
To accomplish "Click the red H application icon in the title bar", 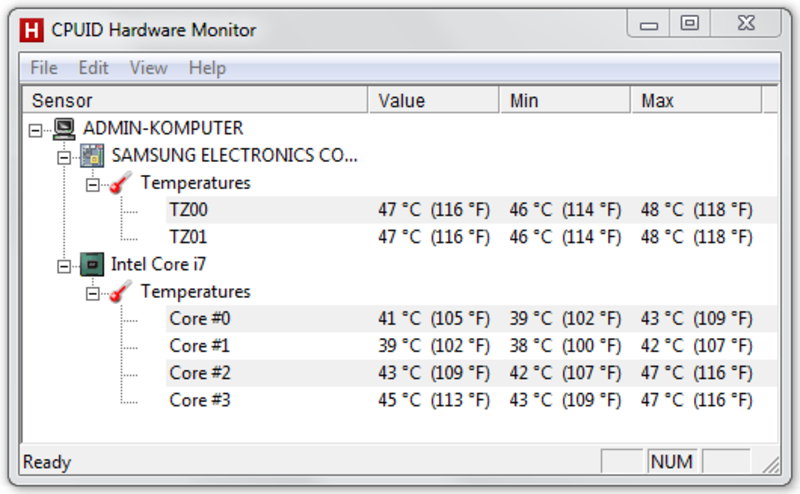I will click(31, 30).
